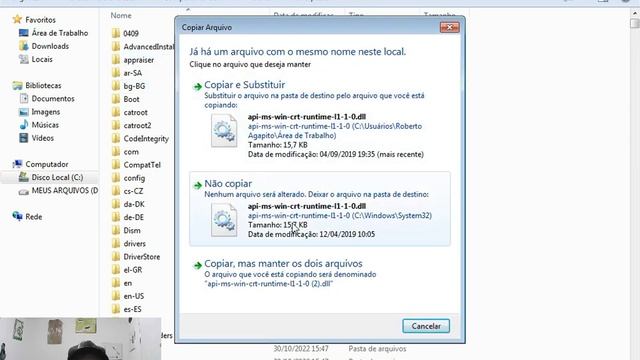Viewport: 640px width, 360px height.
Task: Click the Imagens library icon
Action: click(x=24, y=111)
